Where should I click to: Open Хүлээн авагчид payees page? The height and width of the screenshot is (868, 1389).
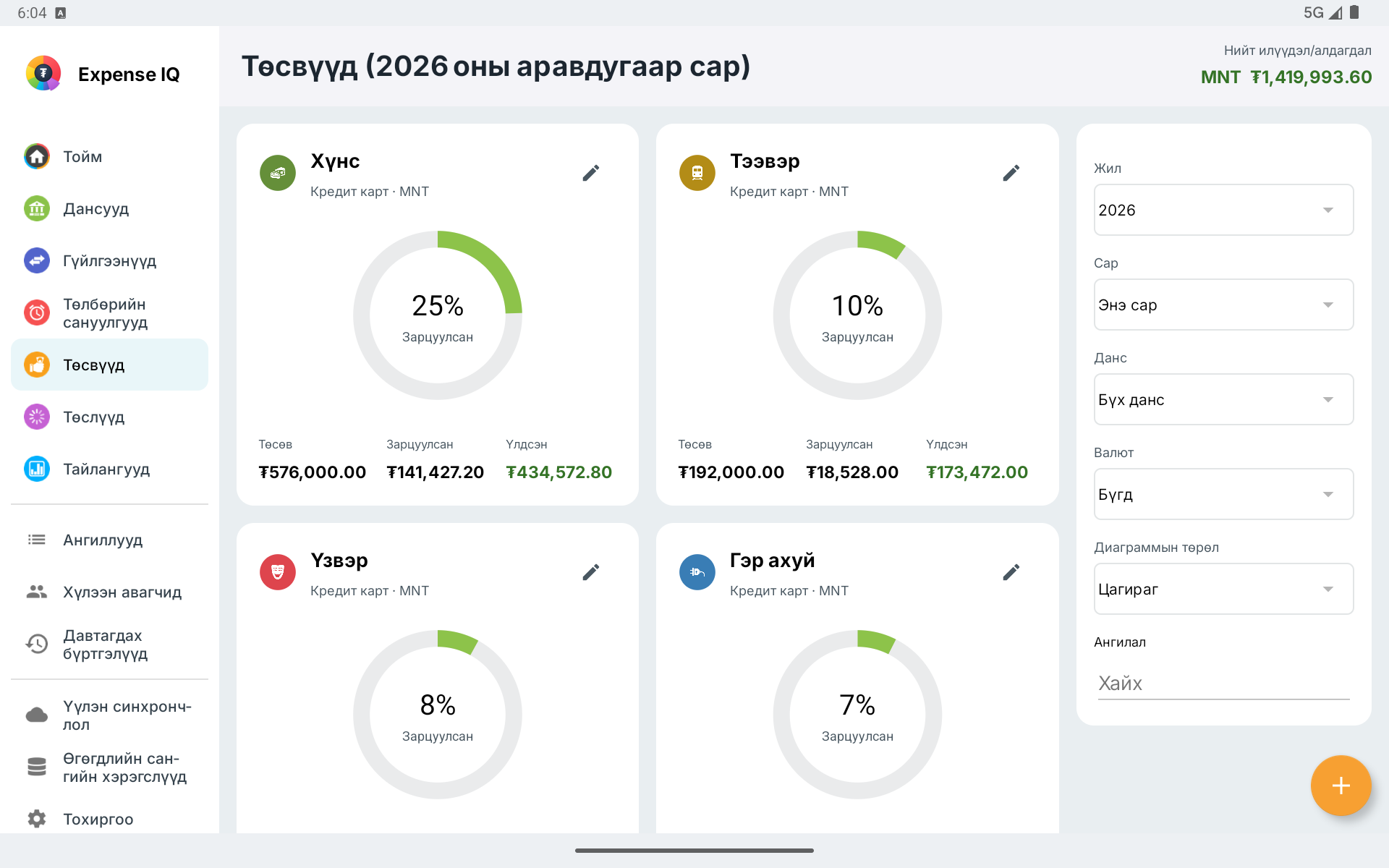[109, 592]
